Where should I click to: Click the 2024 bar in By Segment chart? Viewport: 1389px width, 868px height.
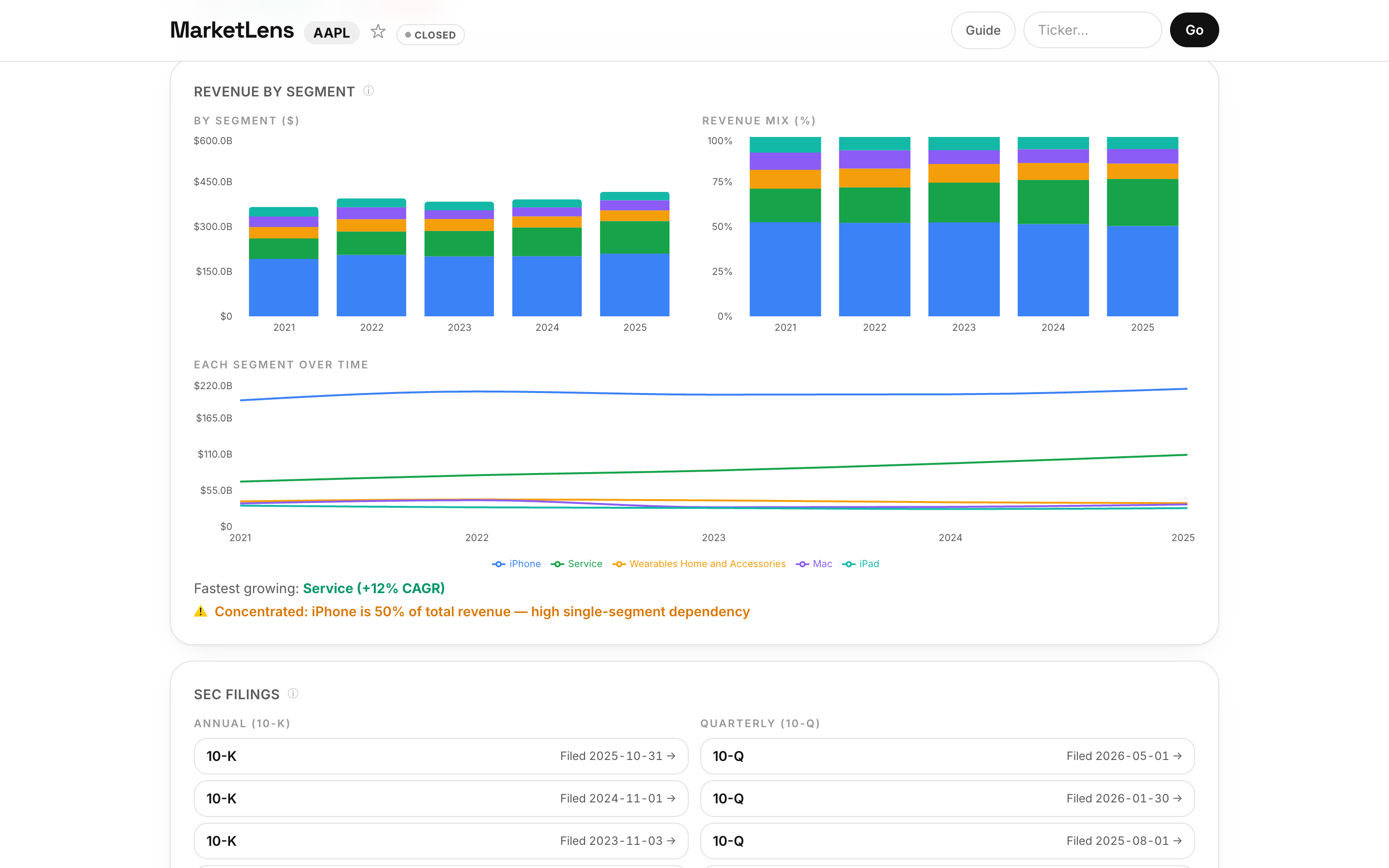(547, 258)
